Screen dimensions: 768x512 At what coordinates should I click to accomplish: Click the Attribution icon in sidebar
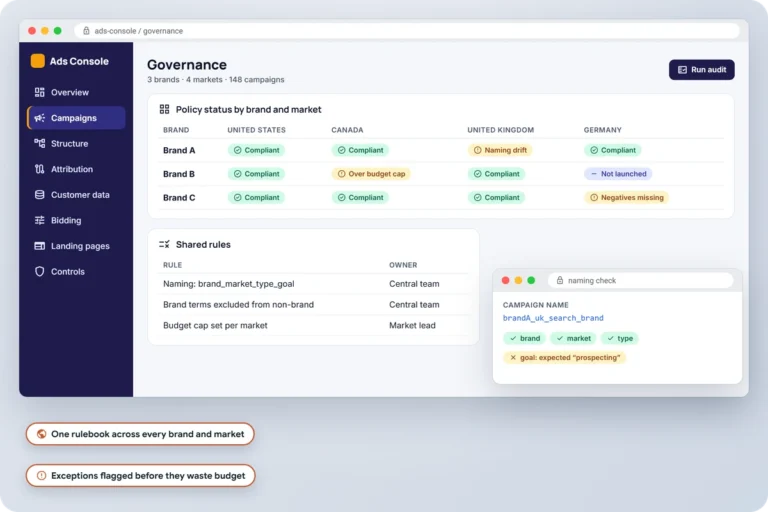40,169
